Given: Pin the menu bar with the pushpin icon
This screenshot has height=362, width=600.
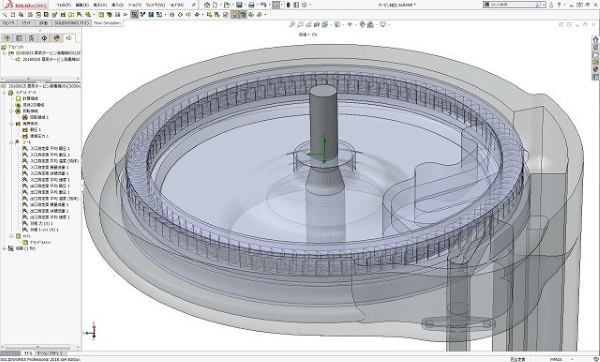Looking at the screenshot, I should point(194,5).
